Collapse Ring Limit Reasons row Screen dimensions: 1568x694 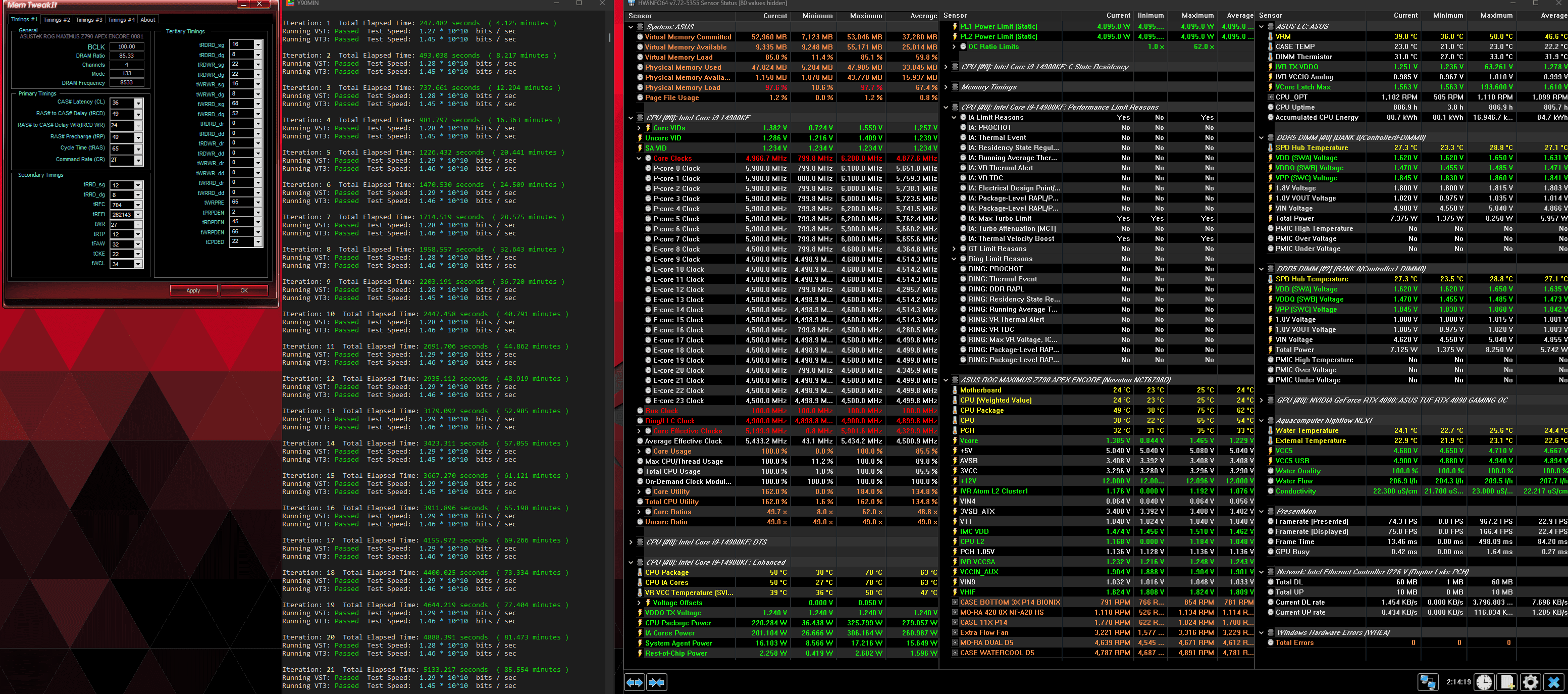point(954,259)
